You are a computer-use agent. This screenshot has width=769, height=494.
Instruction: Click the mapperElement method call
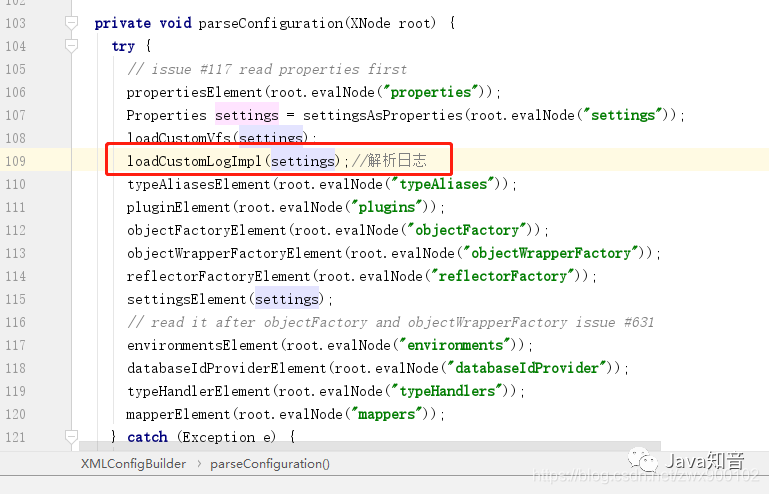click(179, 414)
